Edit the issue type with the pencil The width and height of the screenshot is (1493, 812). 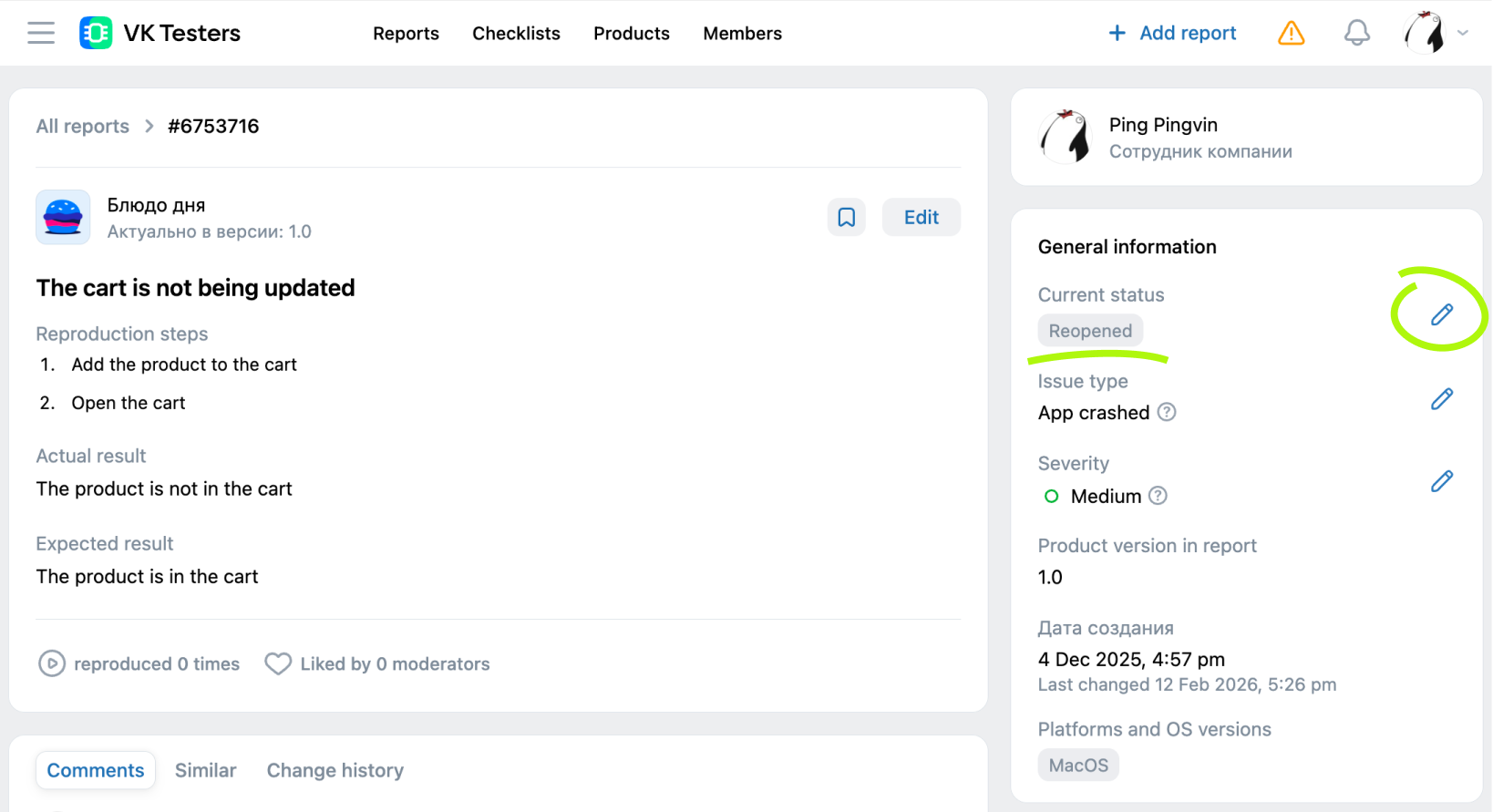point(1442,398)
